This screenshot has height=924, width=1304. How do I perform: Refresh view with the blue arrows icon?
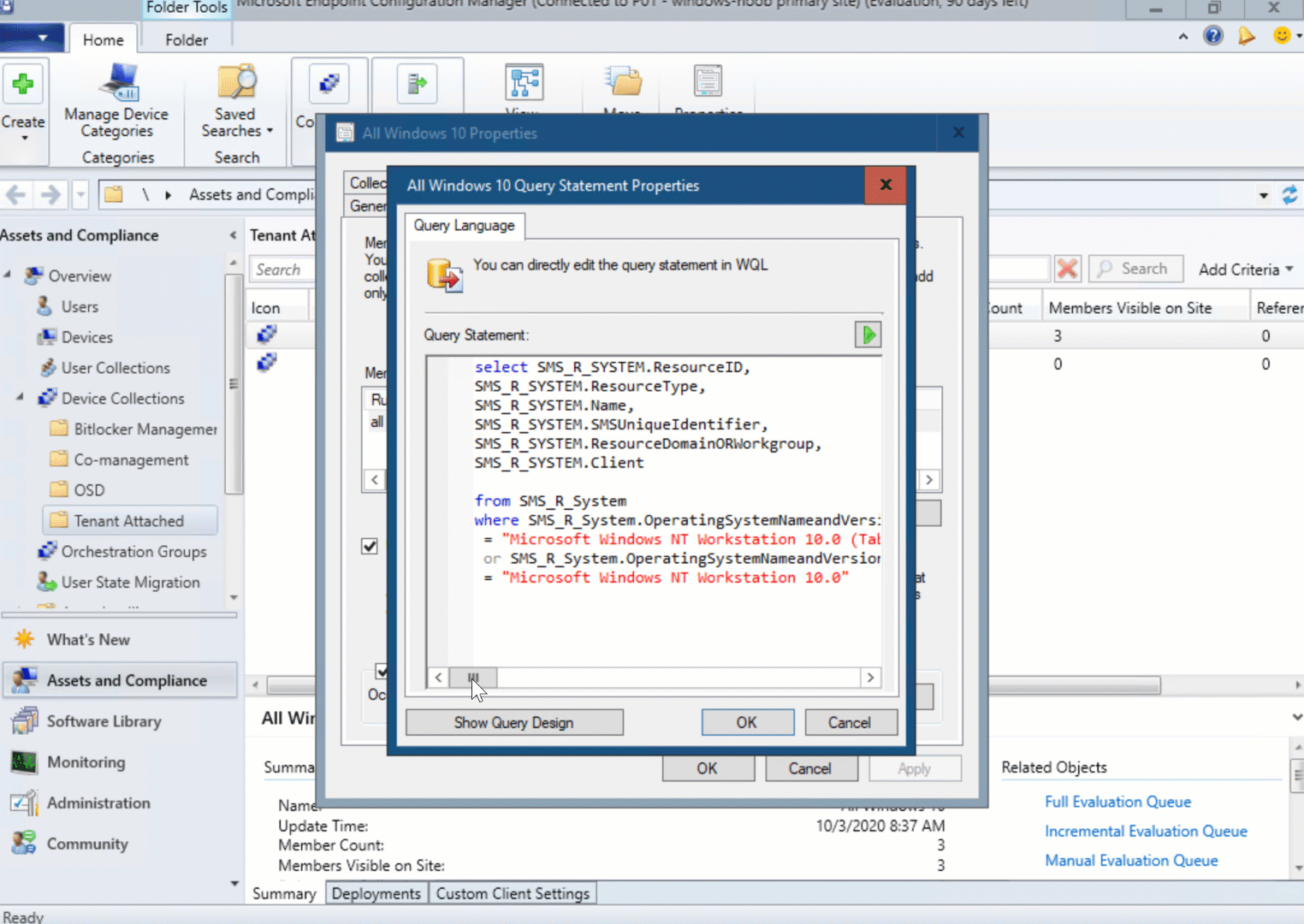click(1289, 195)
